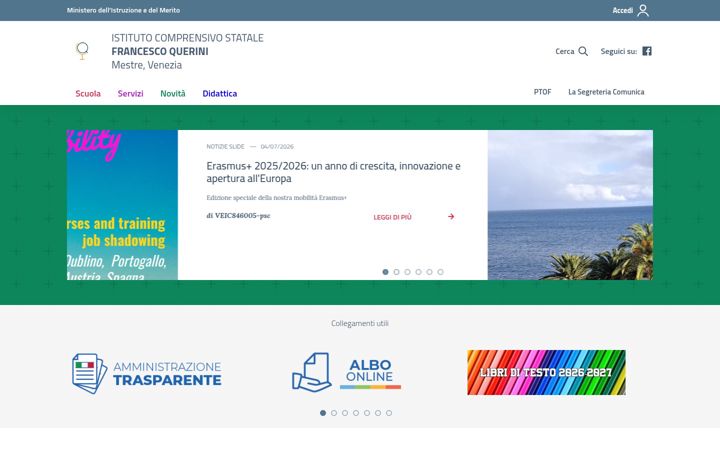Select the second news slide dot
This screenshot has height=450, width=720.
pyautogui.click(x=396, y=272)
